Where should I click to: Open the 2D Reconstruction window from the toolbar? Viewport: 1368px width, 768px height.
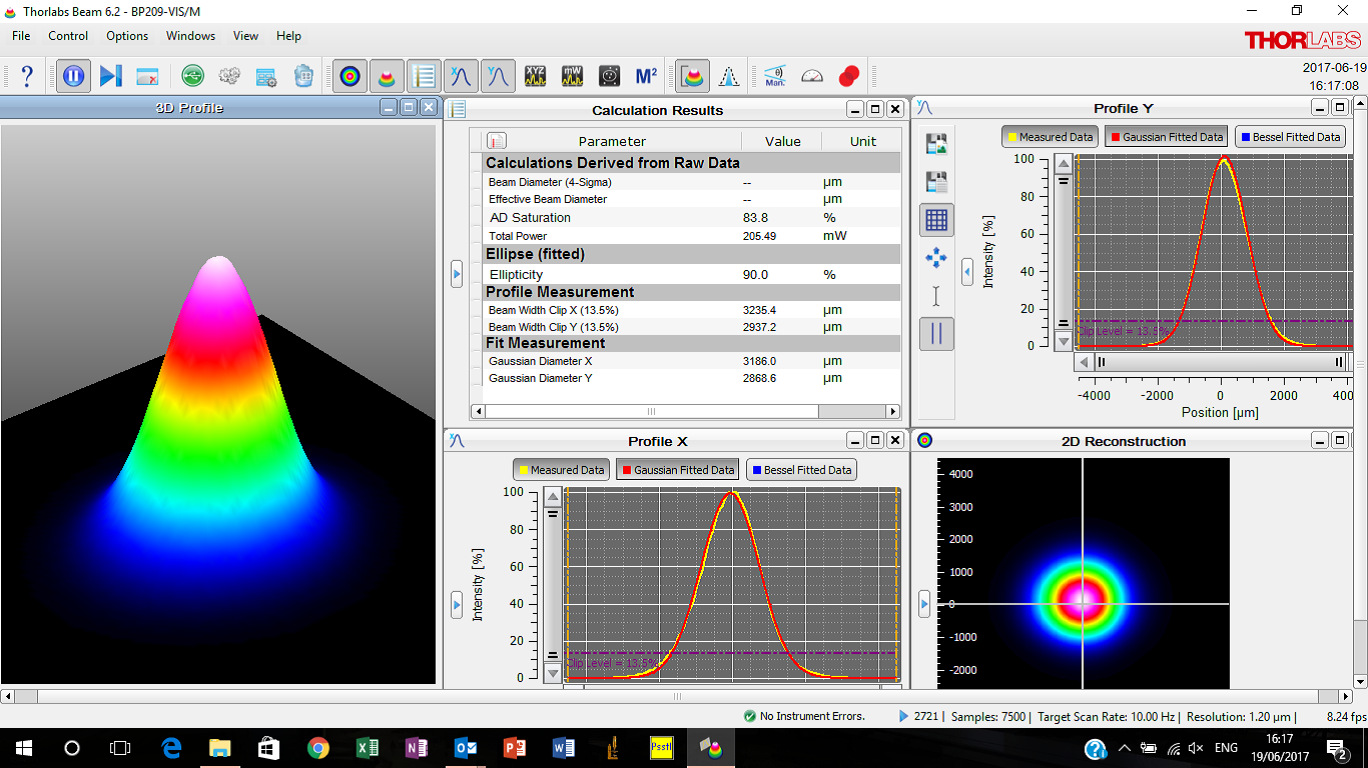pos(349,76)
